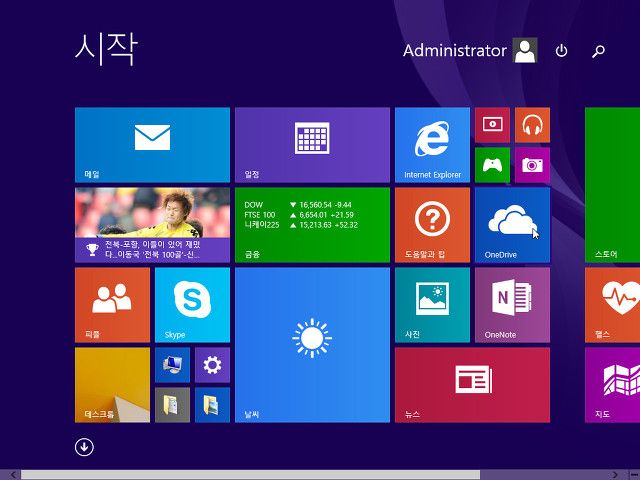Launch the OneNote tile

pos(512,305)
